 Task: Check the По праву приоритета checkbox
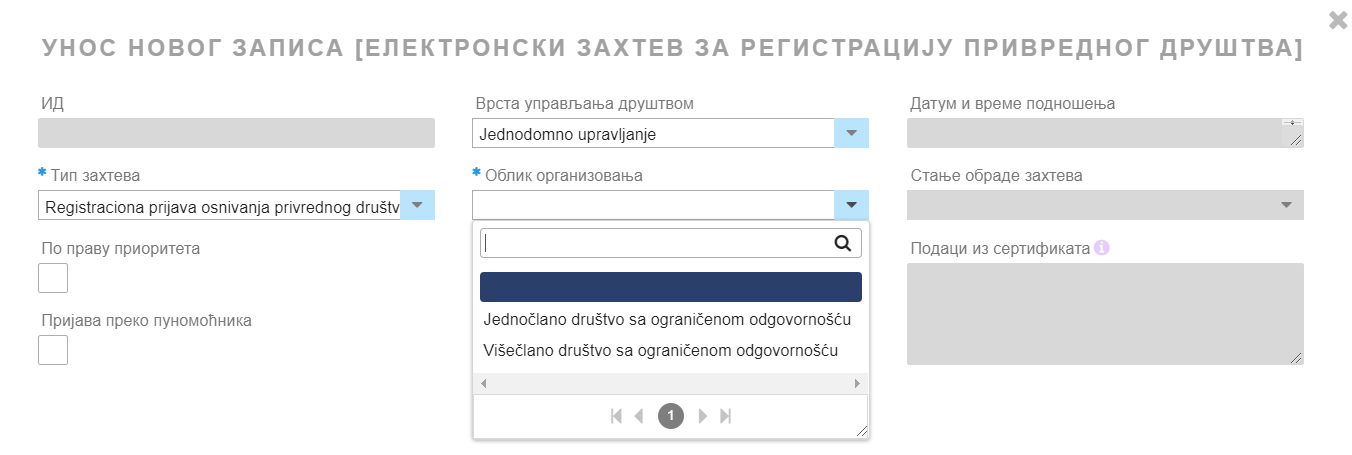point(53,278)
